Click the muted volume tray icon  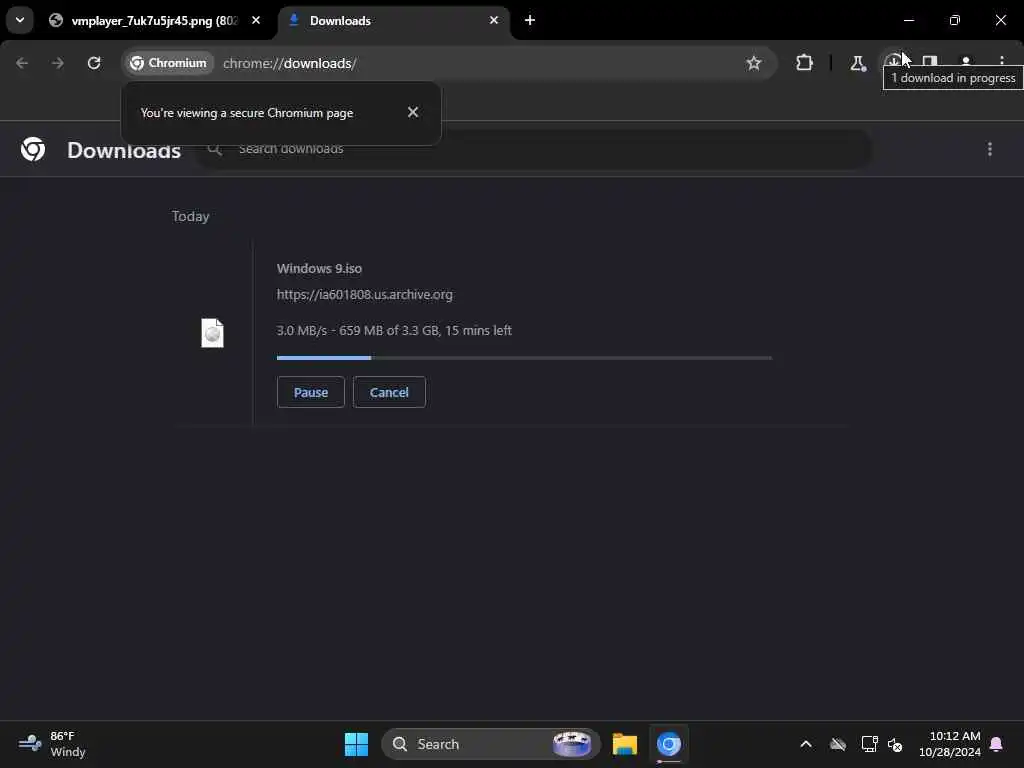(895, 744)
